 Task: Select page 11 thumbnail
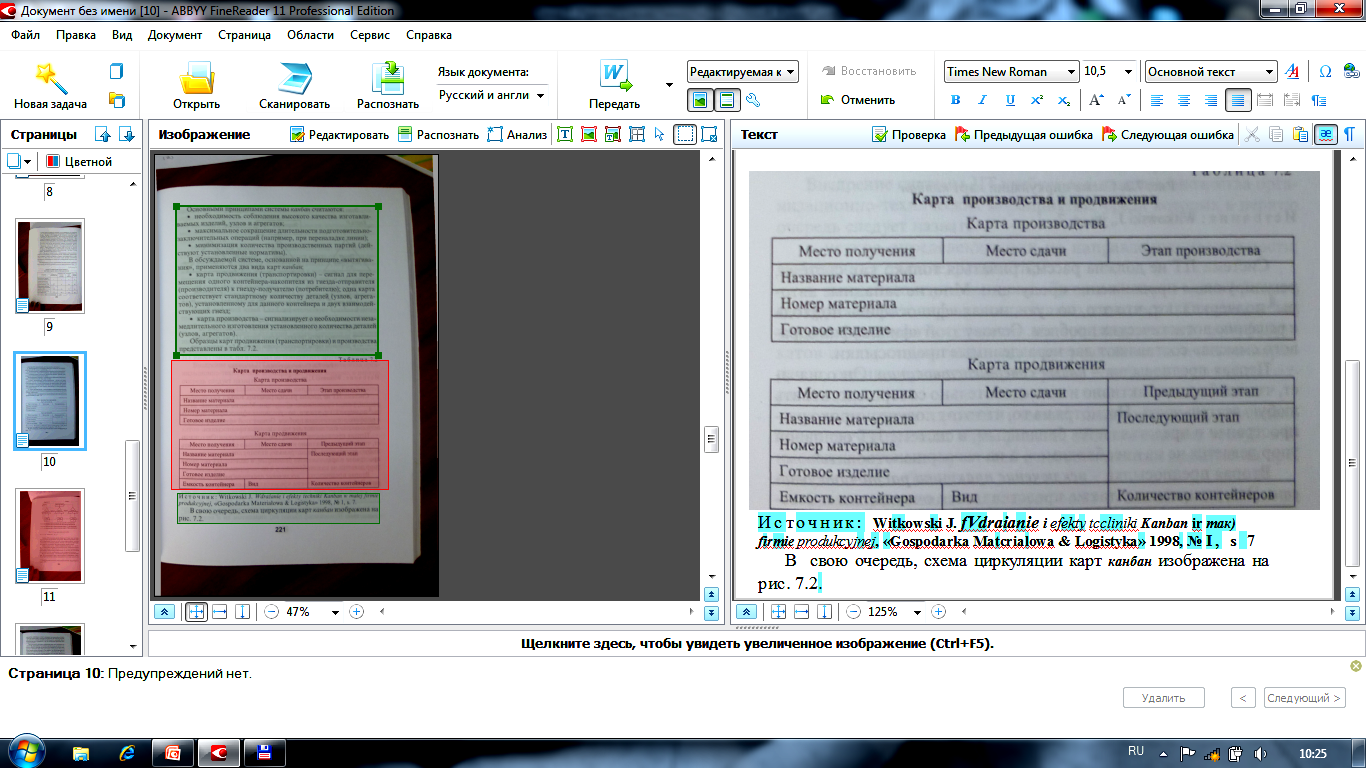50,536
